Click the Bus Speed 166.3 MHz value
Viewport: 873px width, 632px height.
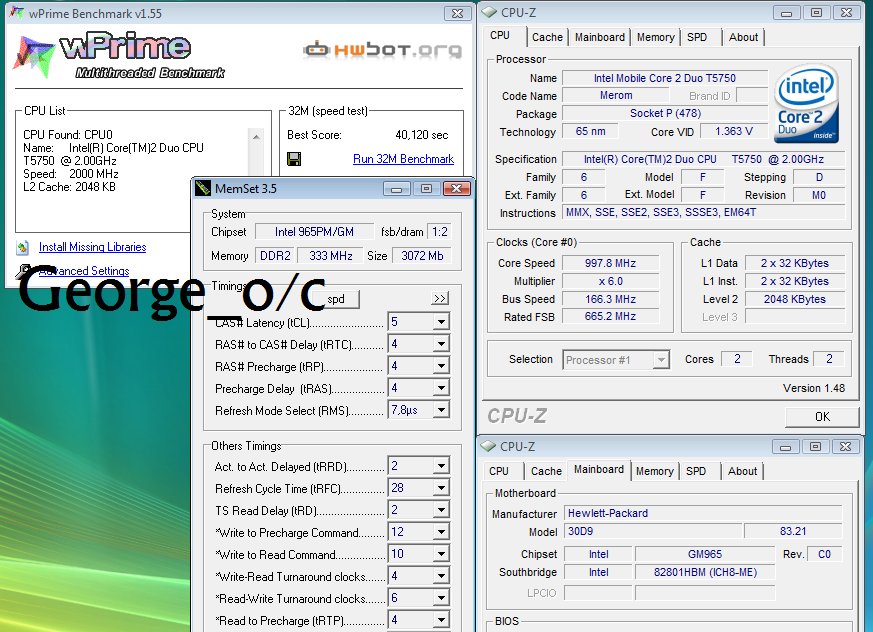tap(610, 299)
